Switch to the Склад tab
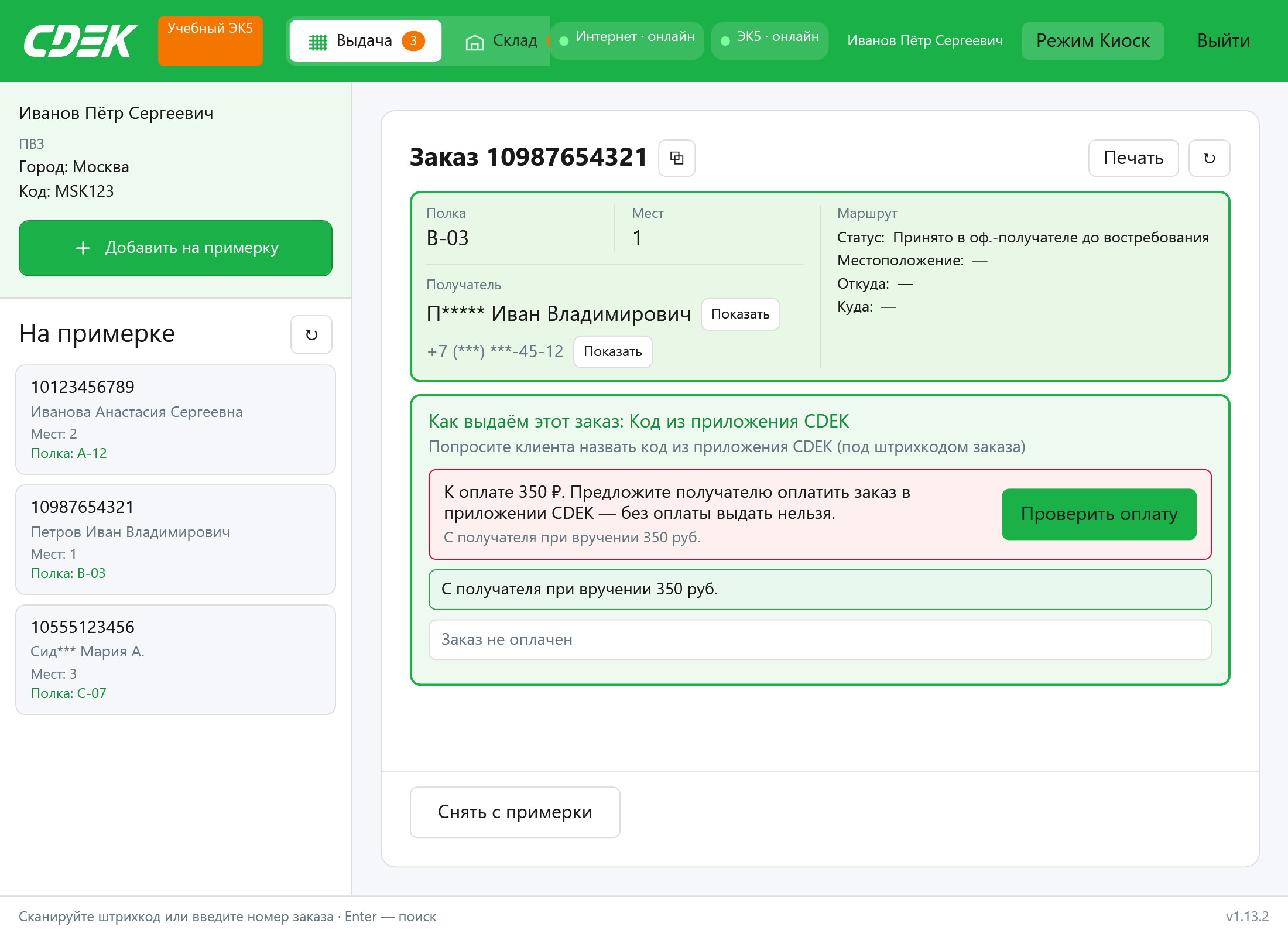 [501, 41]
